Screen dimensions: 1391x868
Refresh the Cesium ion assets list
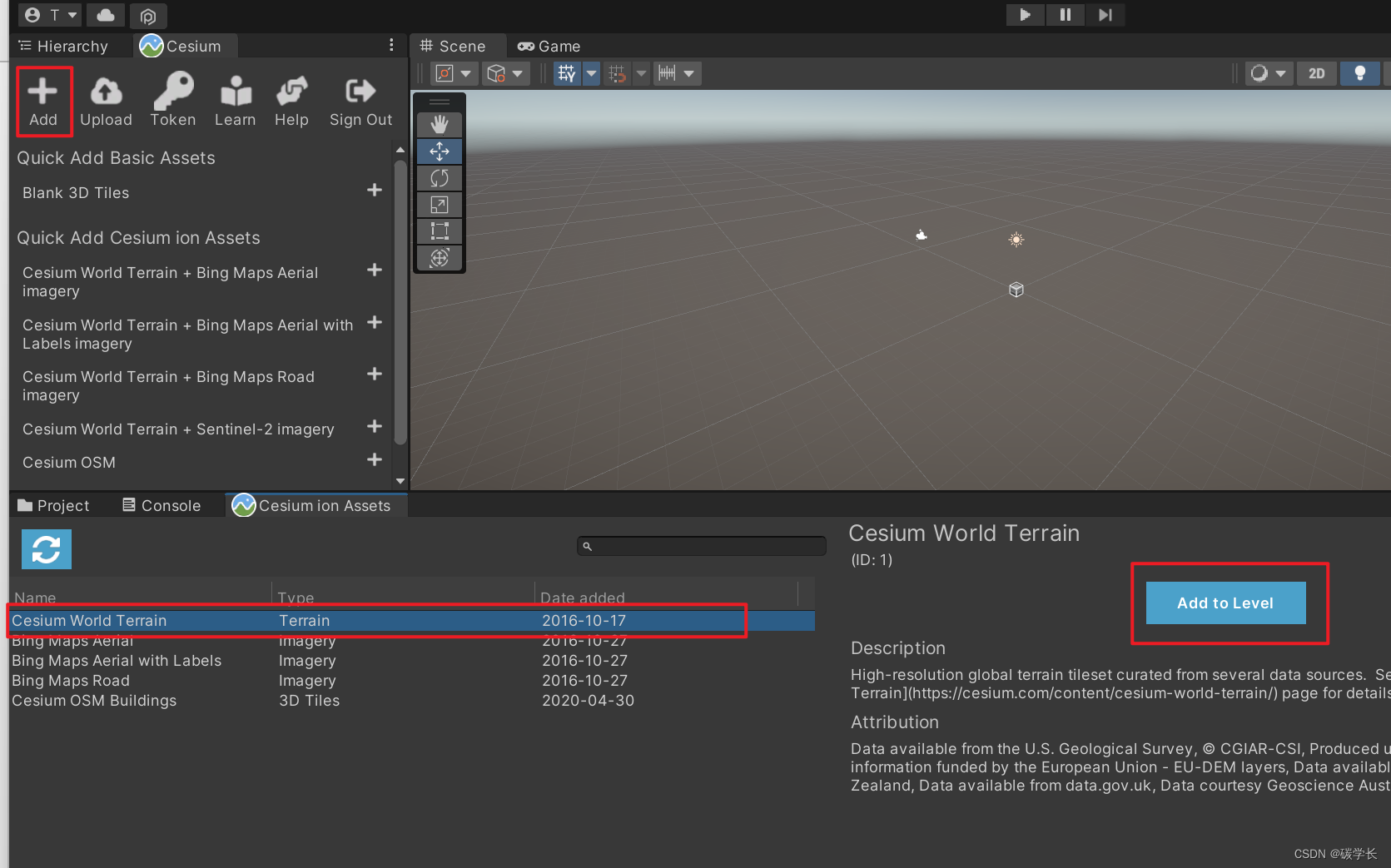tap(47, 549)
